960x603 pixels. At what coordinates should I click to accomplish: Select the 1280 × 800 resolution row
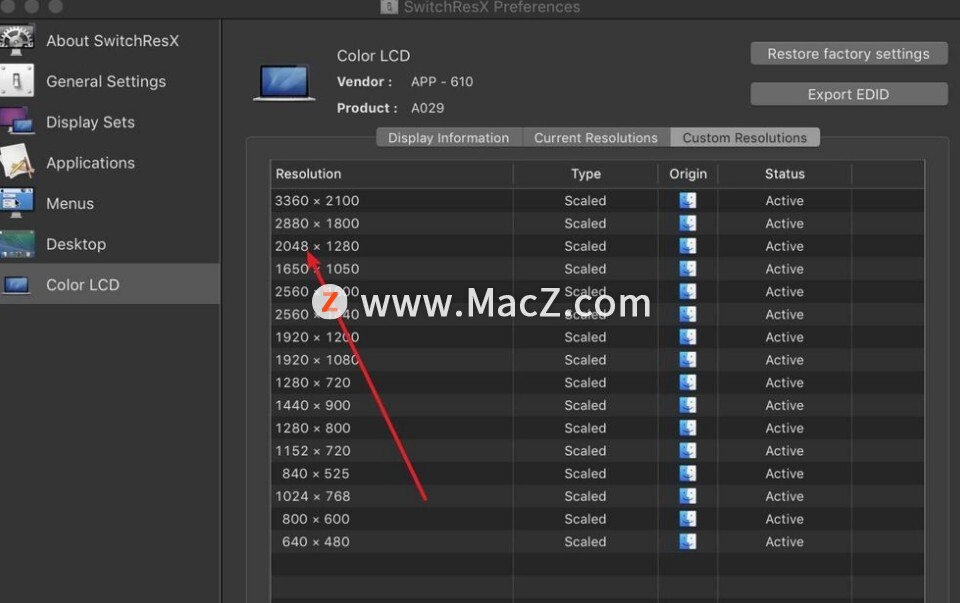click(598, 428)
